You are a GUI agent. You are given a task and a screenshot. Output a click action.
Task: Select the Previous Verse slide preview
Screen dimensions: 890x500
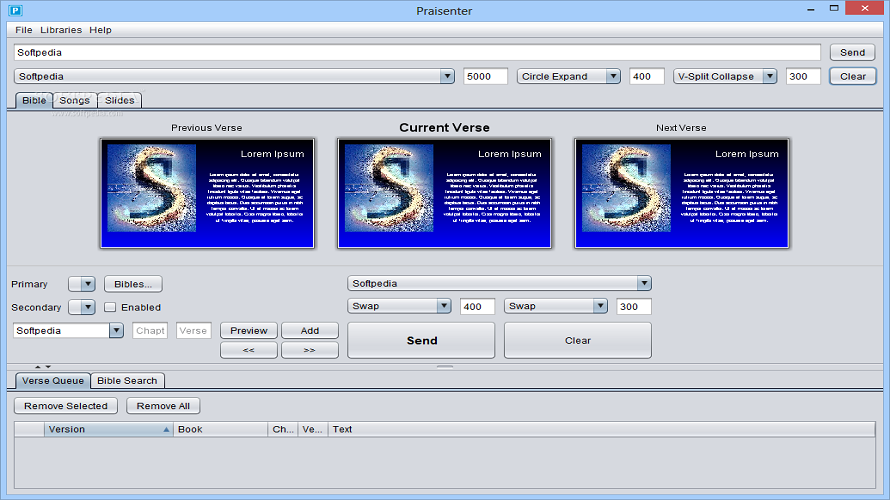click(207, 193)
